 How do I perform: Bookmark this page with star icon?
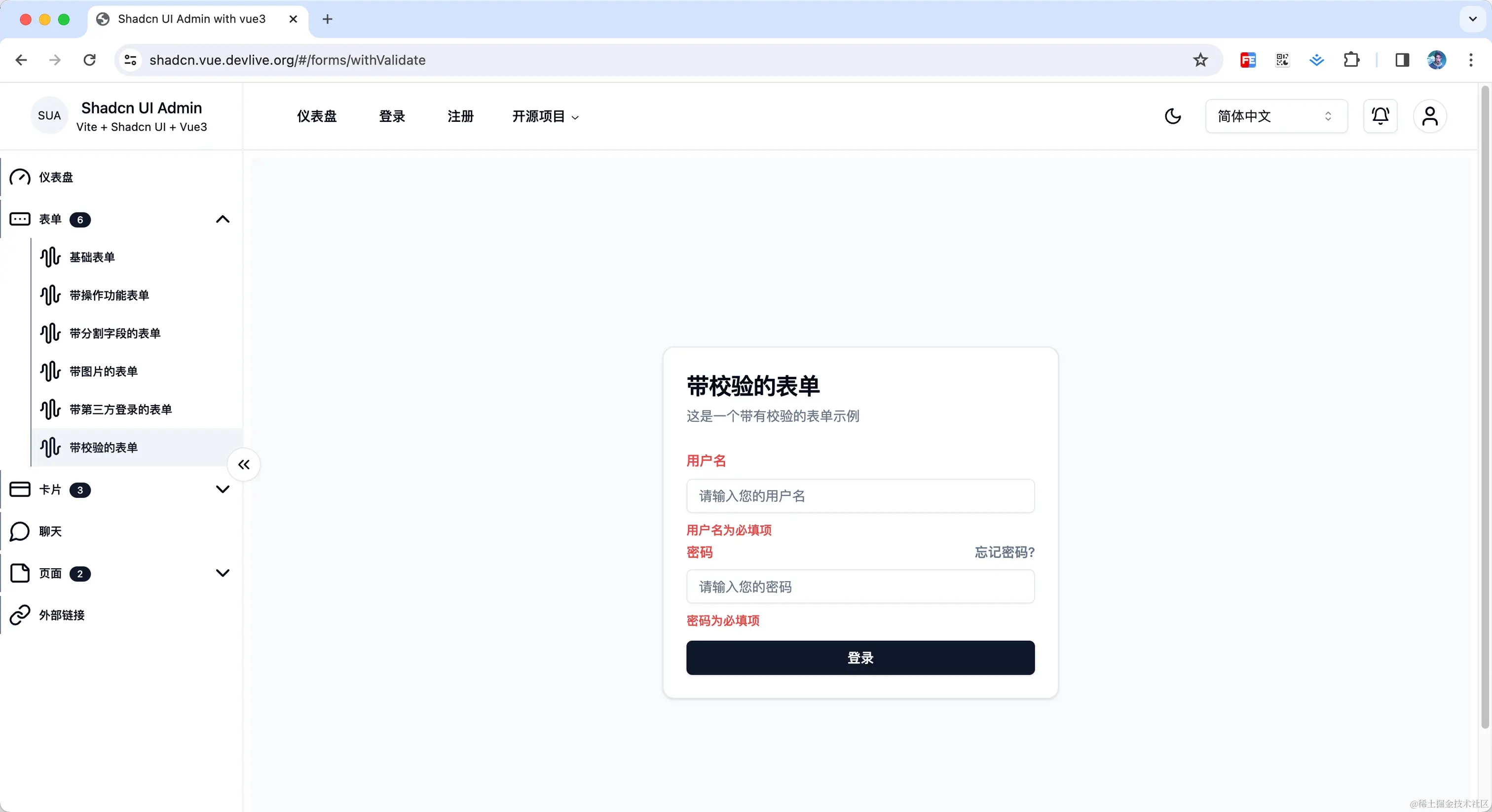coord(1200,60)
